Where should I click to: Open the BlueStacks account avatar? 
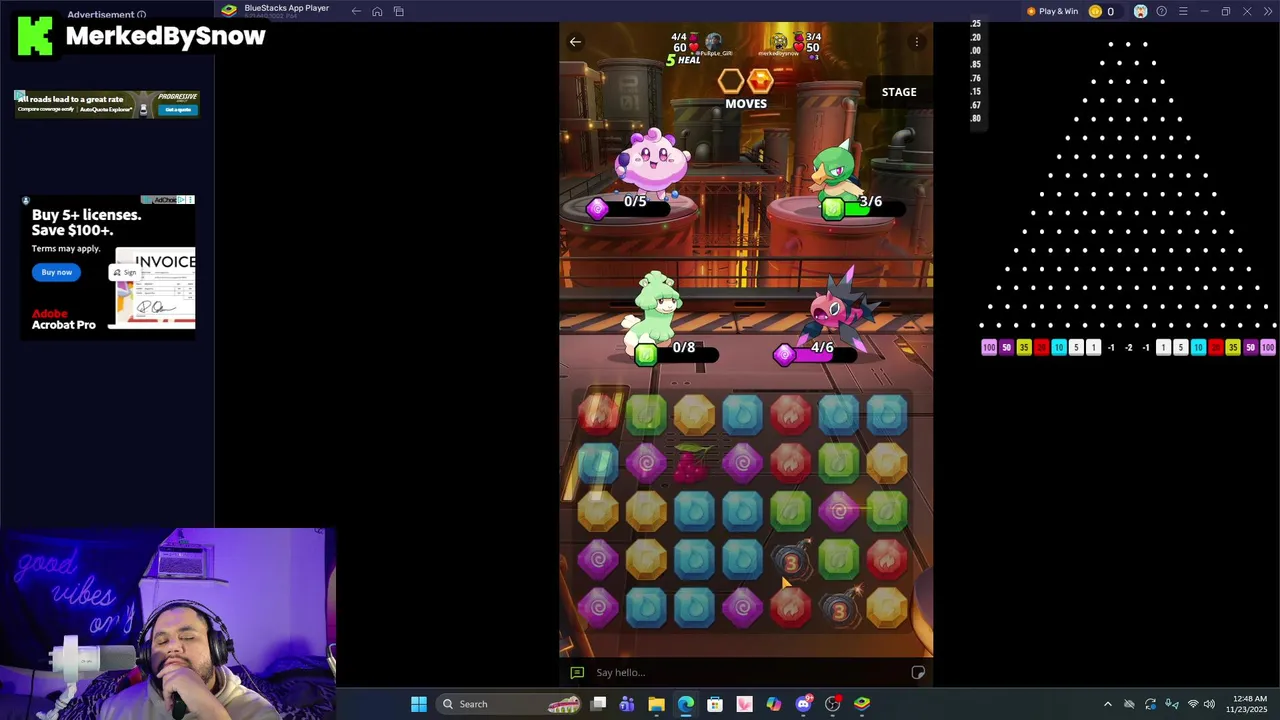(1140, 11)
